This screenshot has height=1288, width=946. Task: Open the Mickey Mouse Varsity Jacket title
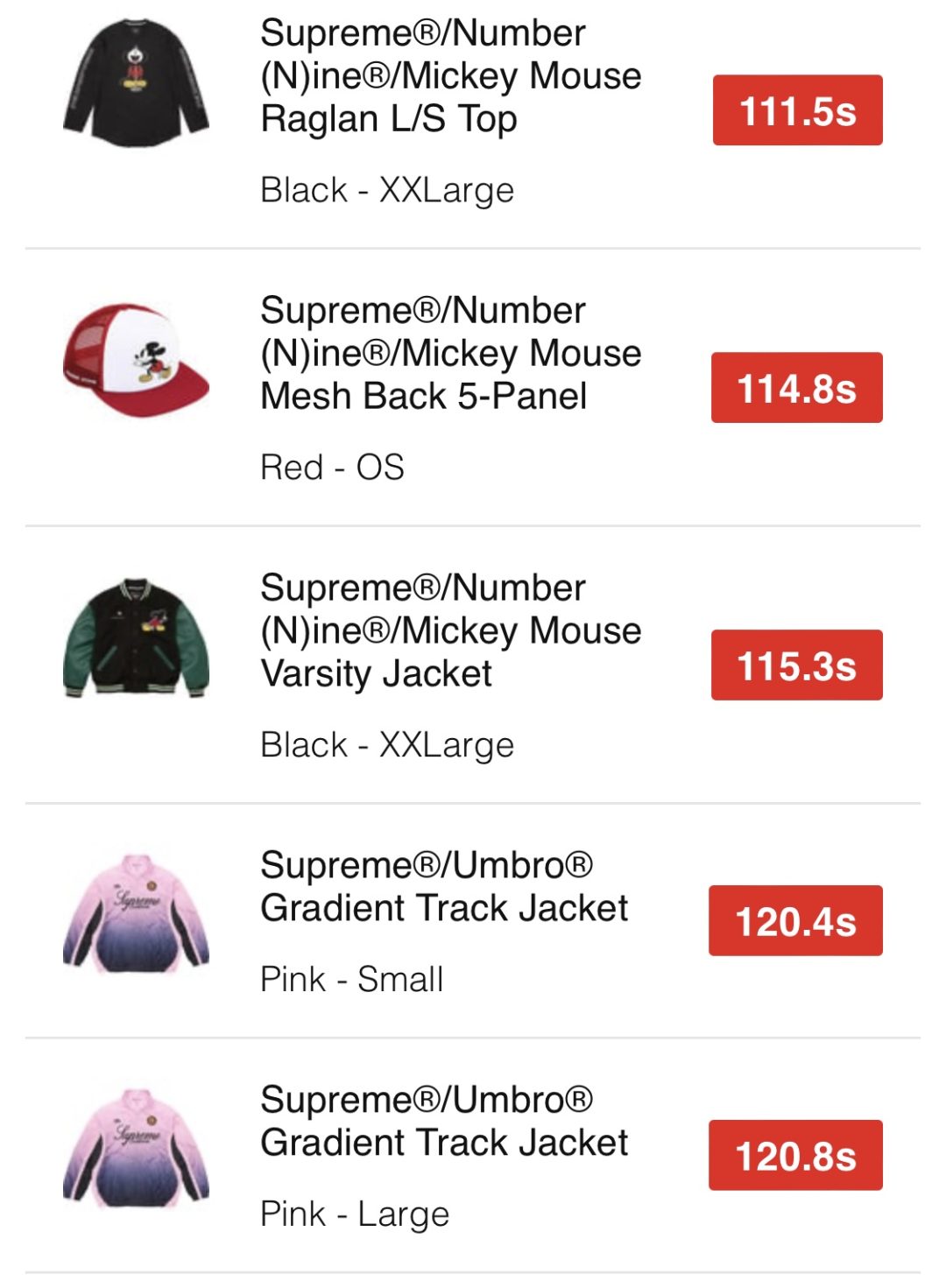pos(450,630)
